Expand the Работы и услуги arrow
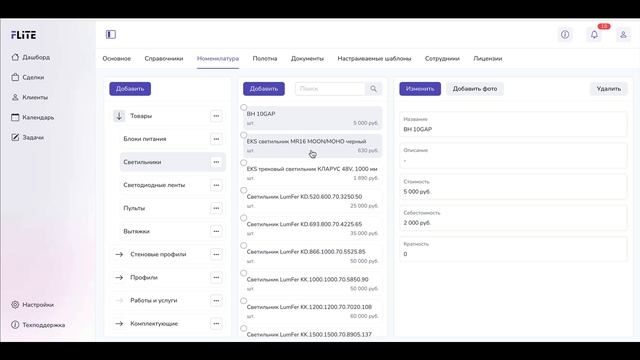 [119, 300]
